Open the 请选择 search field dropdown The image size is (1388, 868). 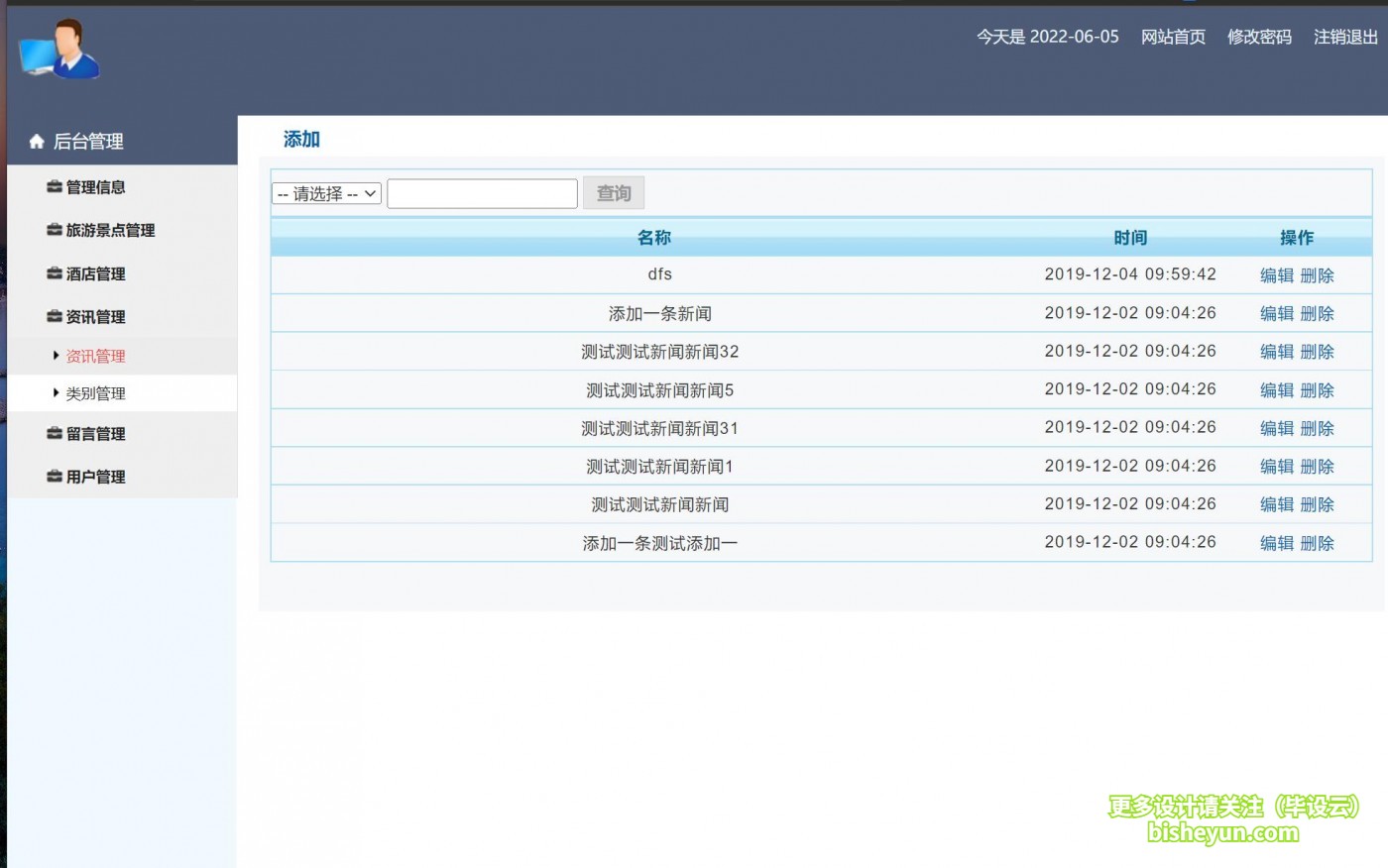pos(326,194)
